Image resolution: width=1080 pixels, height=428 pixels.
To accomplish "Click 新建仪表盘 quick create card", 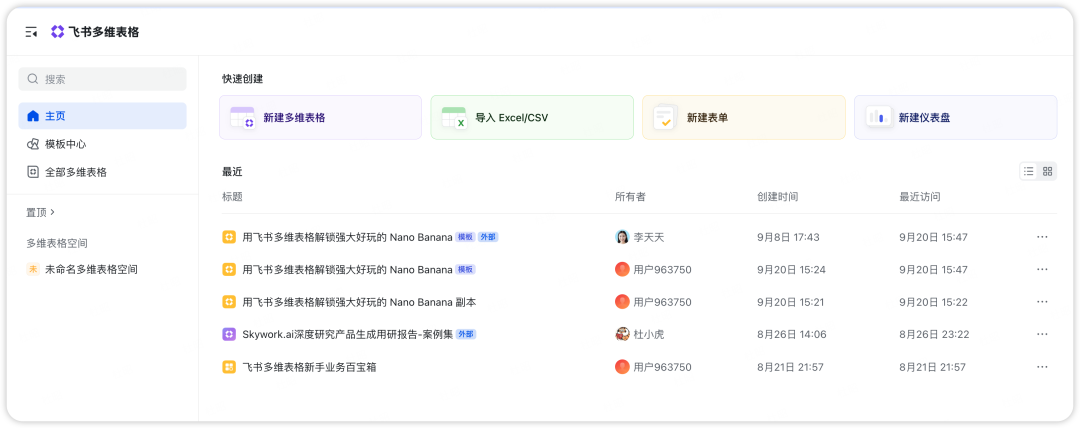I will [955, 118].
